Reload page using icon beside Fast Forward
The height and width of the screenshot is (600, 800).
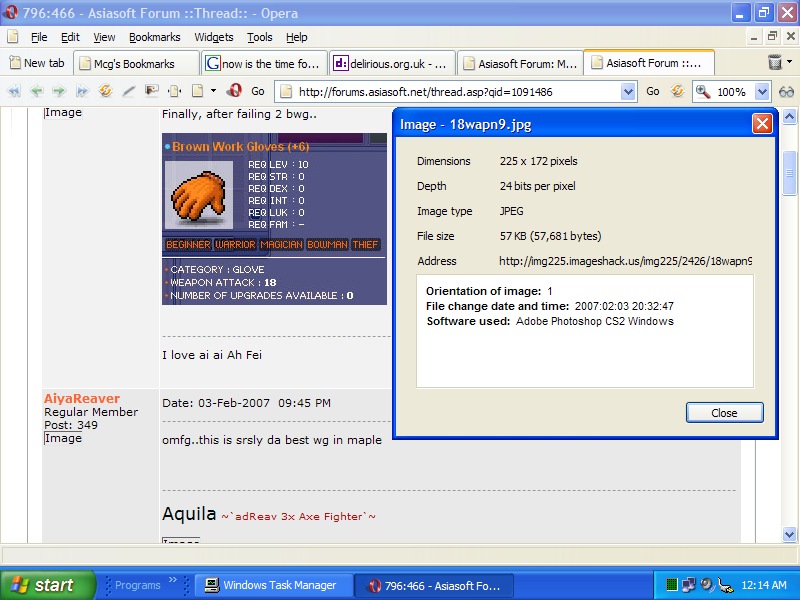tap(105, 91)
